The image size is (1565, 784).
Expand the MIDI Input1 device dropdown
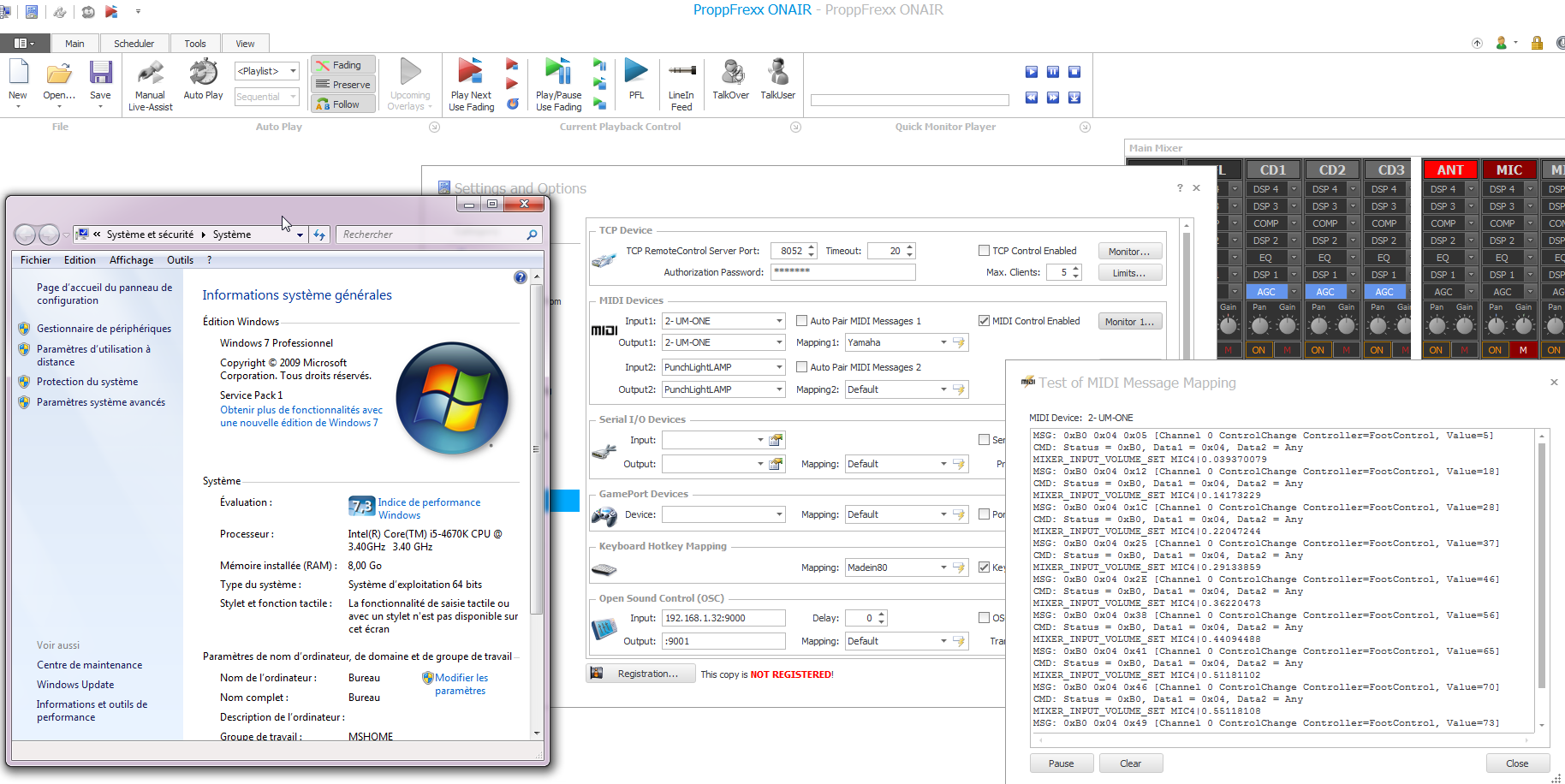pyautogui.click(x=779, y=321)
